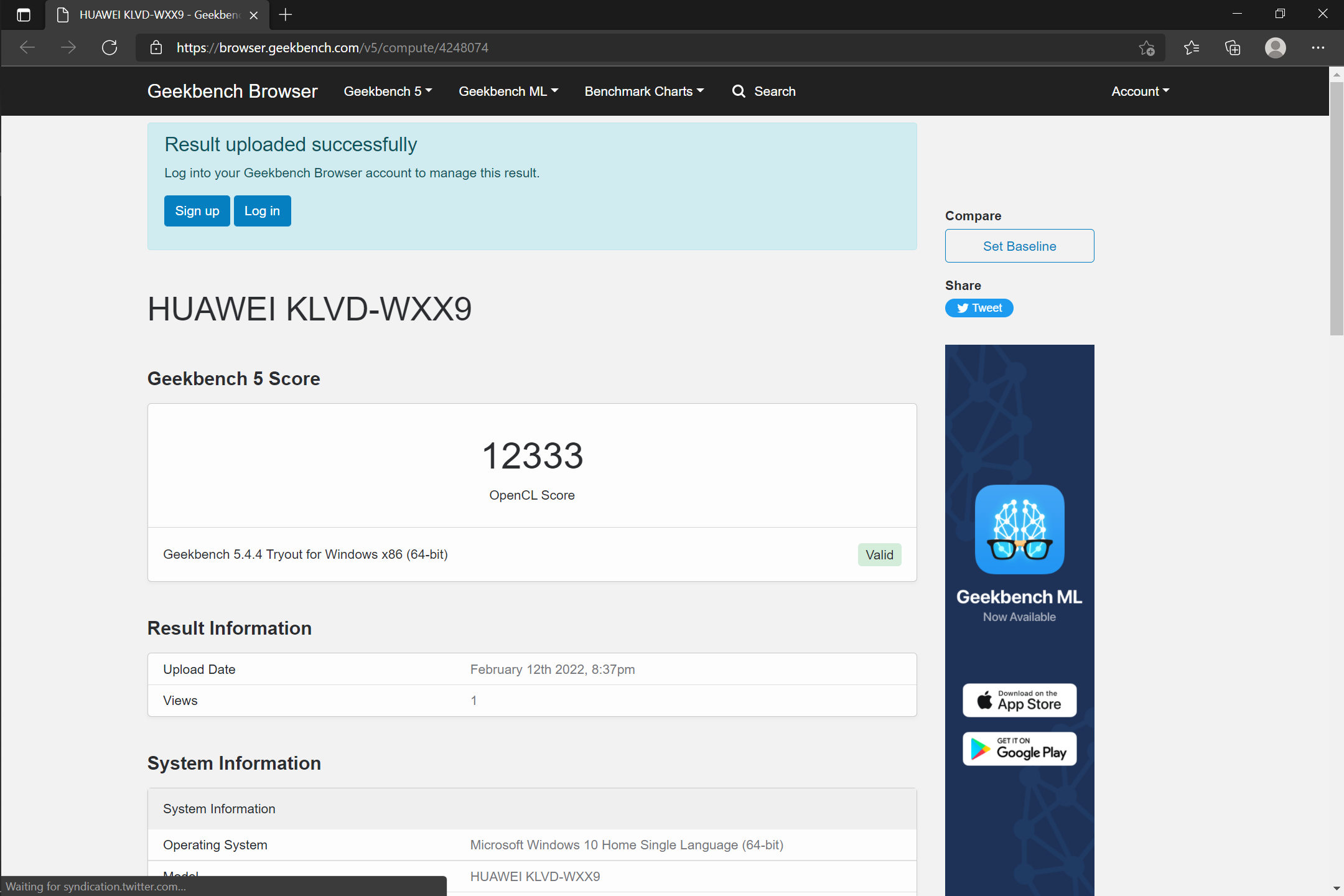1344x896 pixels.
Task: Click the February 12th 2022 upload date
Action: click(x=553, y=670)
